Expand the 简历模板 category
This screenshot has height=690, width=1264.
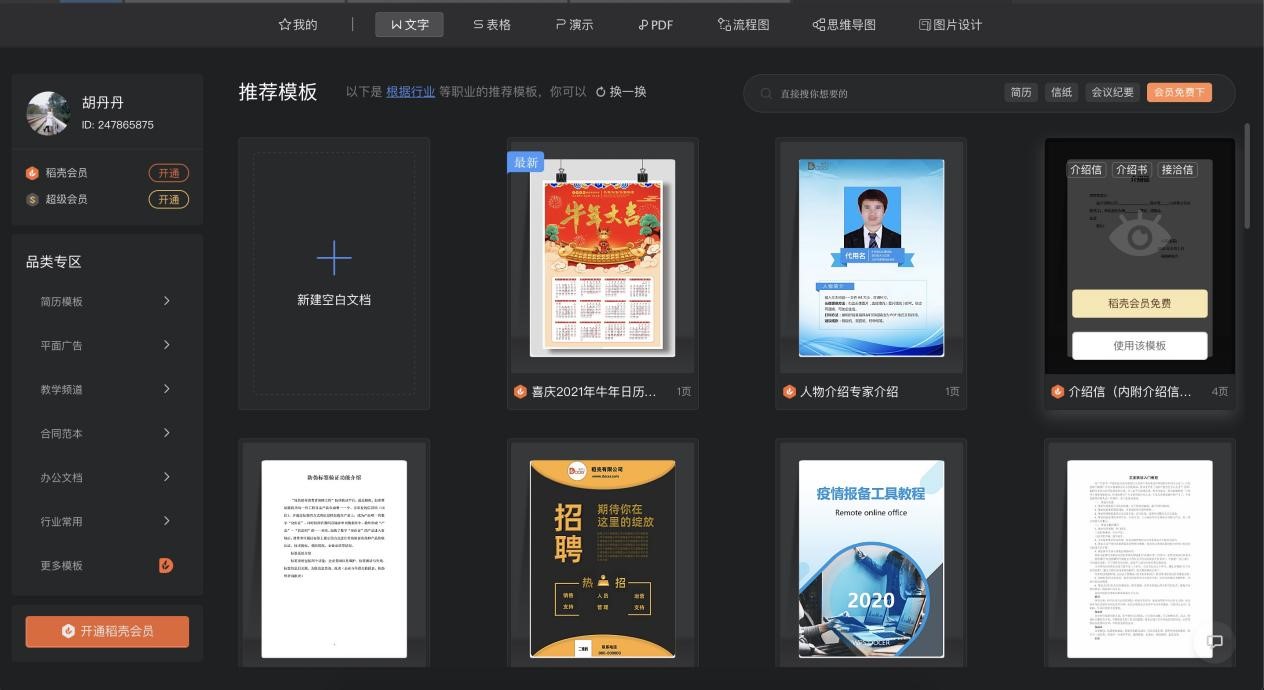[x=166, y=301]
